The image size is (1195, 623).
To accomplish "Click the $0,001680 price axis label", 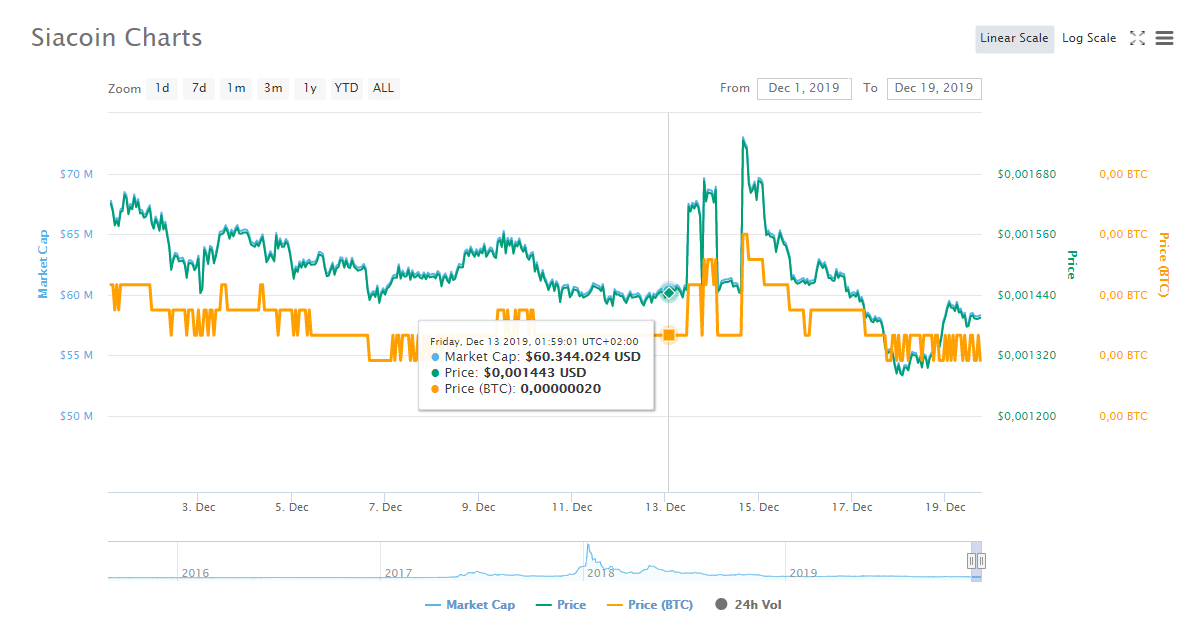I will coord(1027,175).
